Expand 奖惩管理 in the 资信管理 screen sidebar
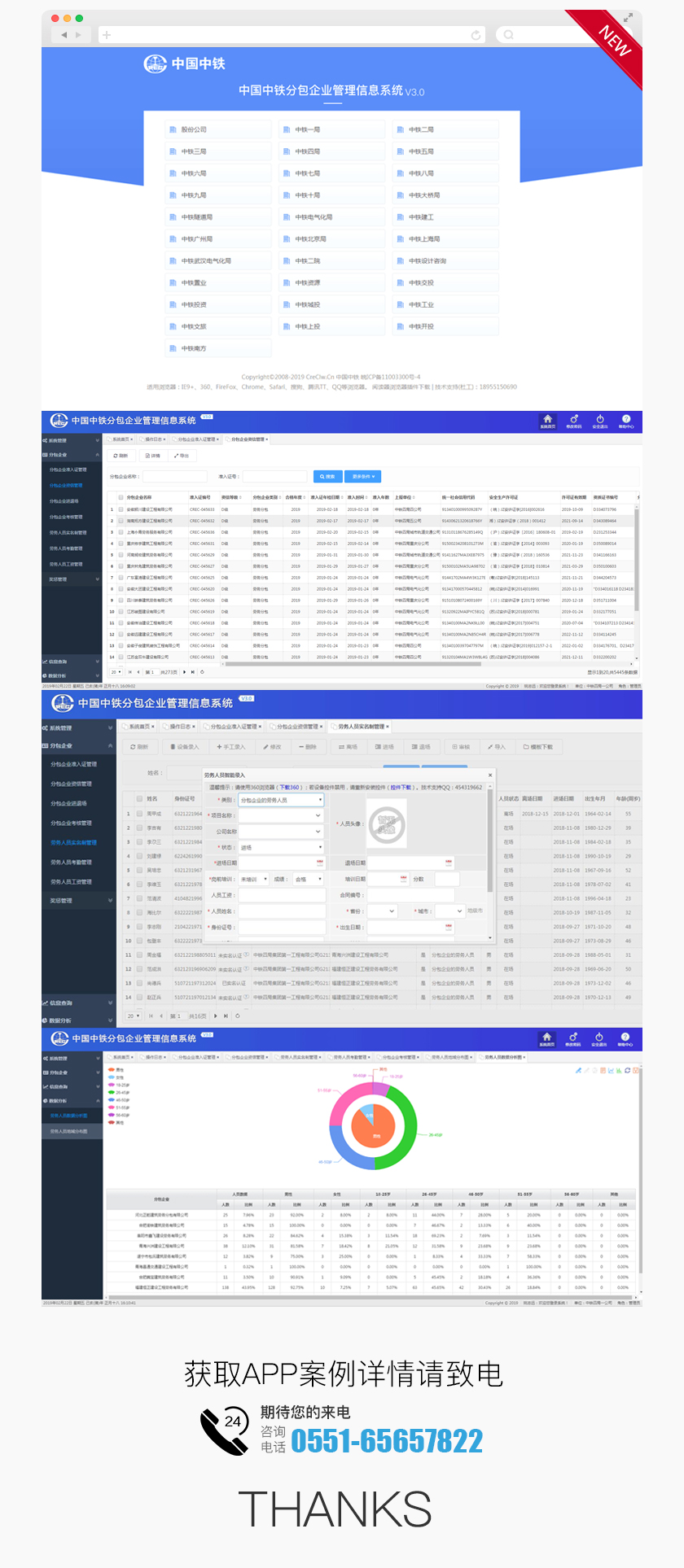Image resolution: width=684 pixels, height=1568 pixels. (x=72, y=579)
